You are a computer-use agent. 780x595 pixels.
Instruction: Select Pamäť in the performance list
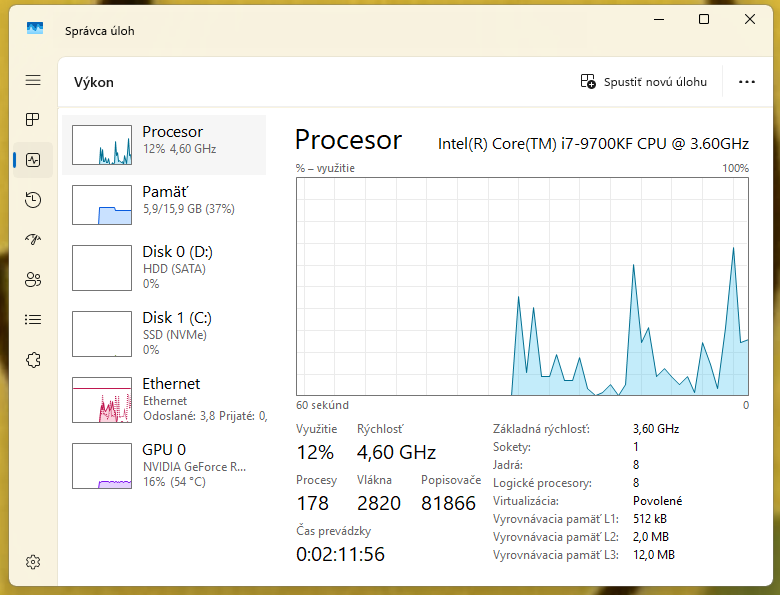point(164,204)
